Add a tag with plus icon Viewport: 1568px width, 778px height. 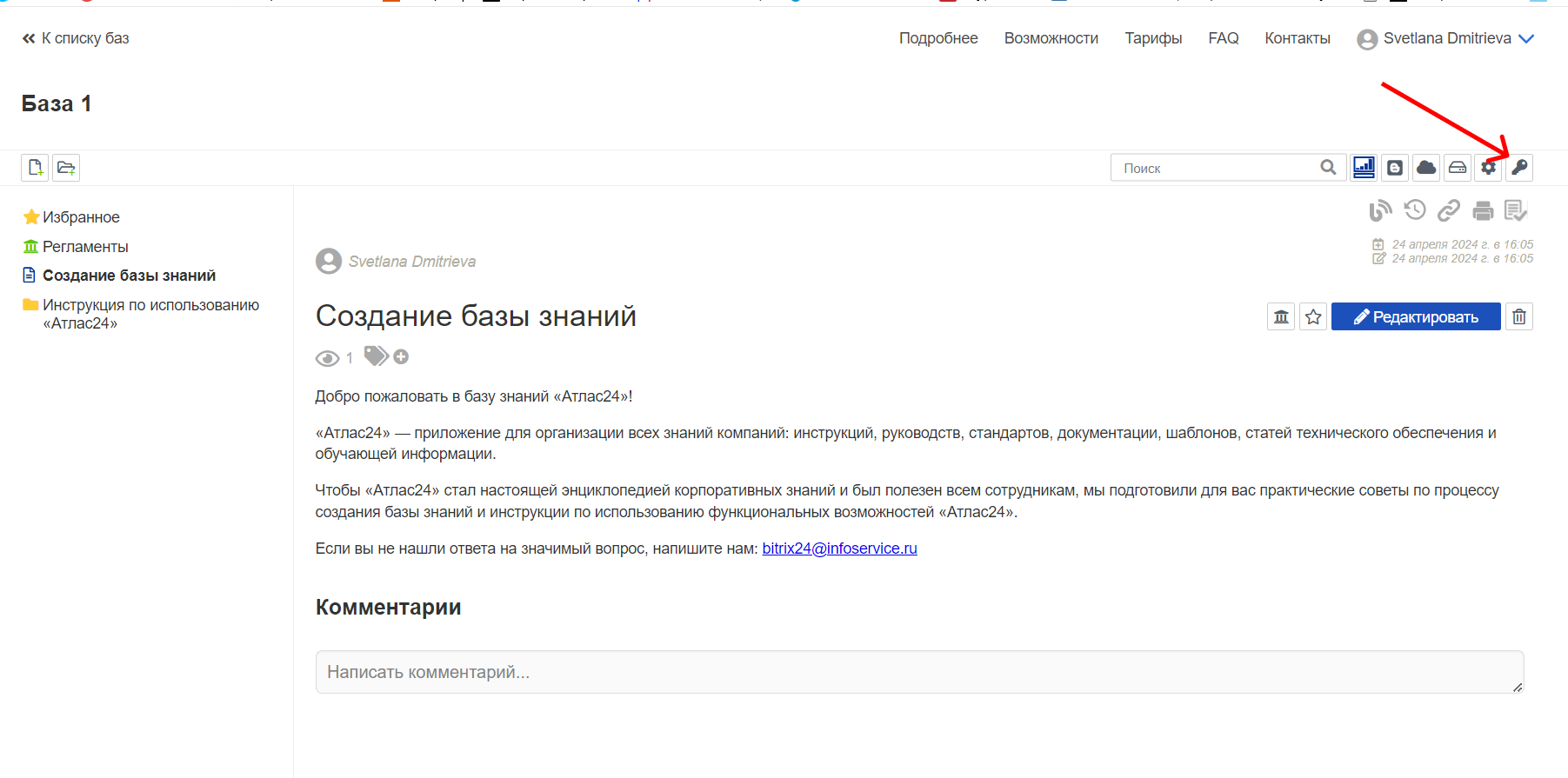pos(401,356)
